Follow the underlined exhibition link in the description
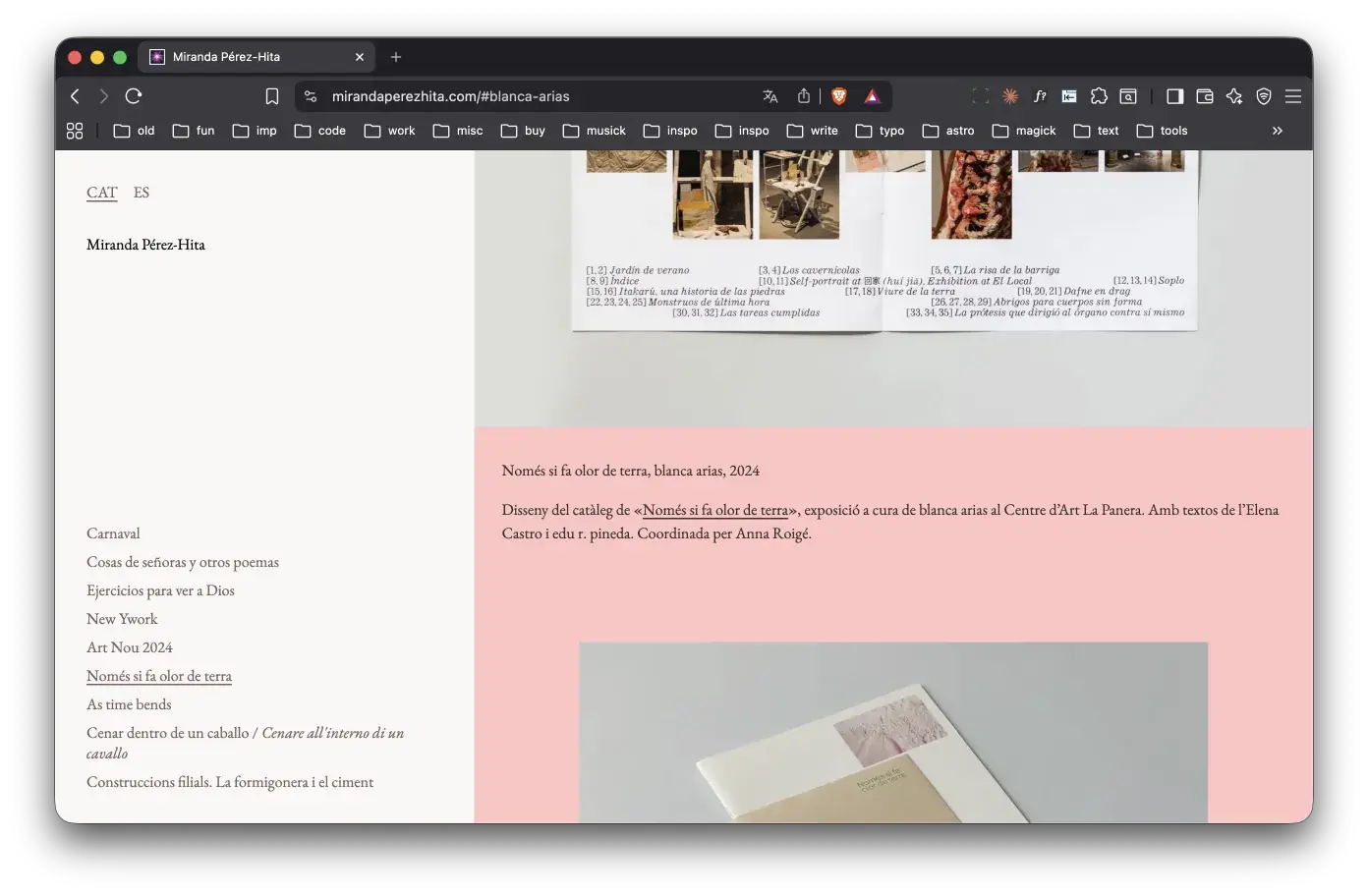 715,510
